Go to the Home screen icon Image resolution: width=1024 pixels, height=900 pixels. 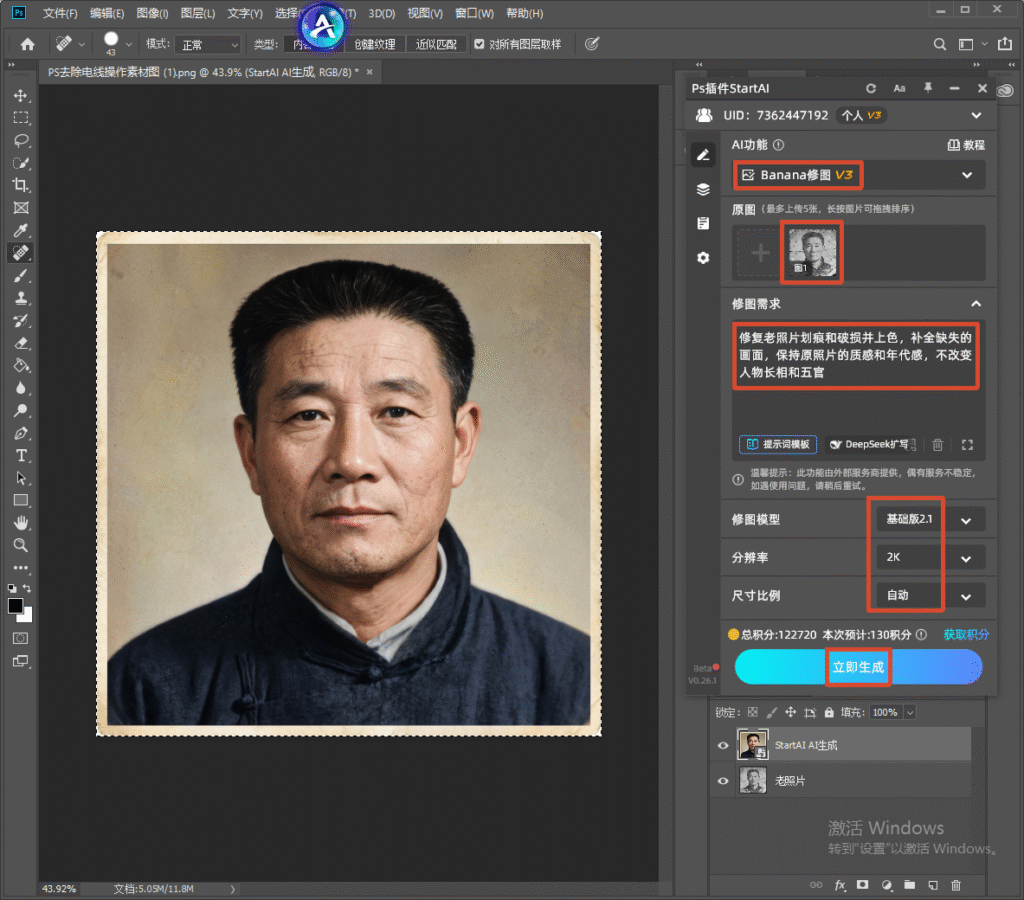click(x=27, y=44)
